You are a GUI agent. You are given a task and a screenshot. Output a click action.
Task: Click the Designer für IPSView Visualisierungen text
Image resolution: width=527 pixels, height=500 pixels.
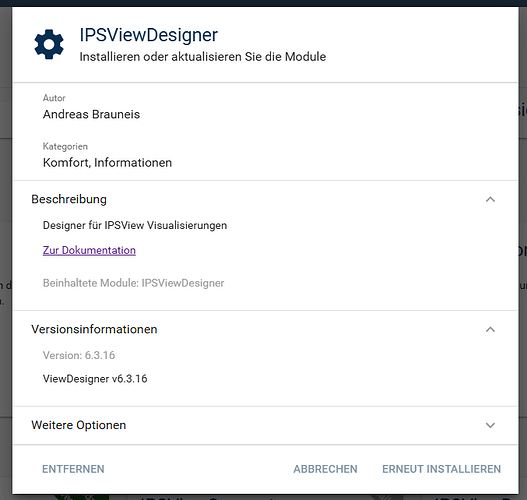coord(135,225)
